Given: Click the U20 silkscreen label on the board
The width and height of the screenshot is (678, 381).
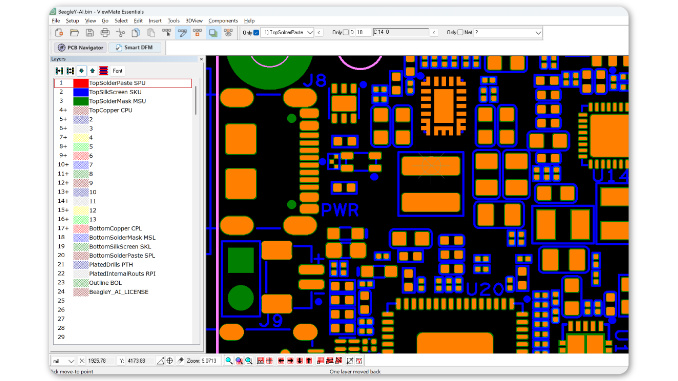Looking at the screenshot, I should click(x=485, y=289).
